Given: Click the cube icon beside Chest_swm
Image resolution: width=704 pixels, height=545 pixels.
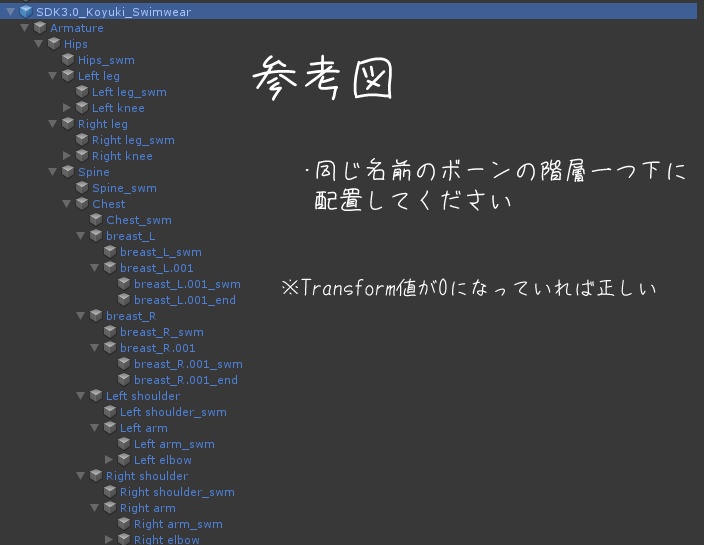Looking at the screenshot, I should point(96,220).
